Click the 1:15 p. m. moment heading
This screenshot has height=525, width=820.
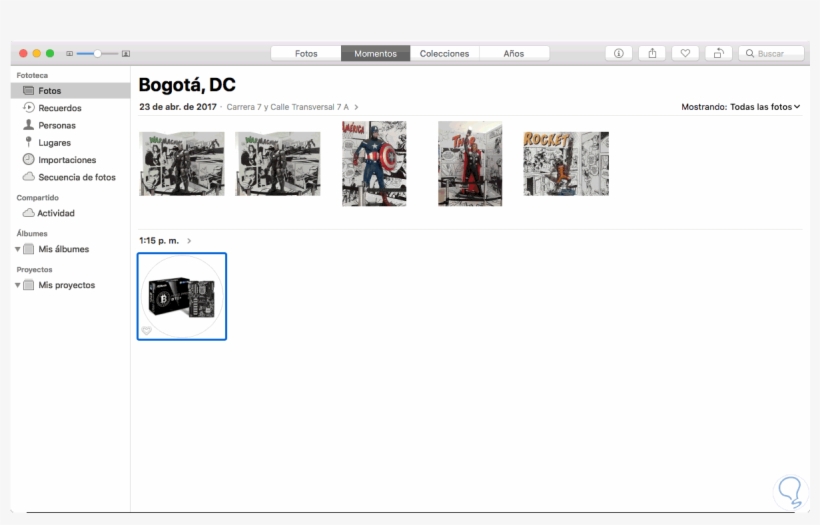[159, 241]
